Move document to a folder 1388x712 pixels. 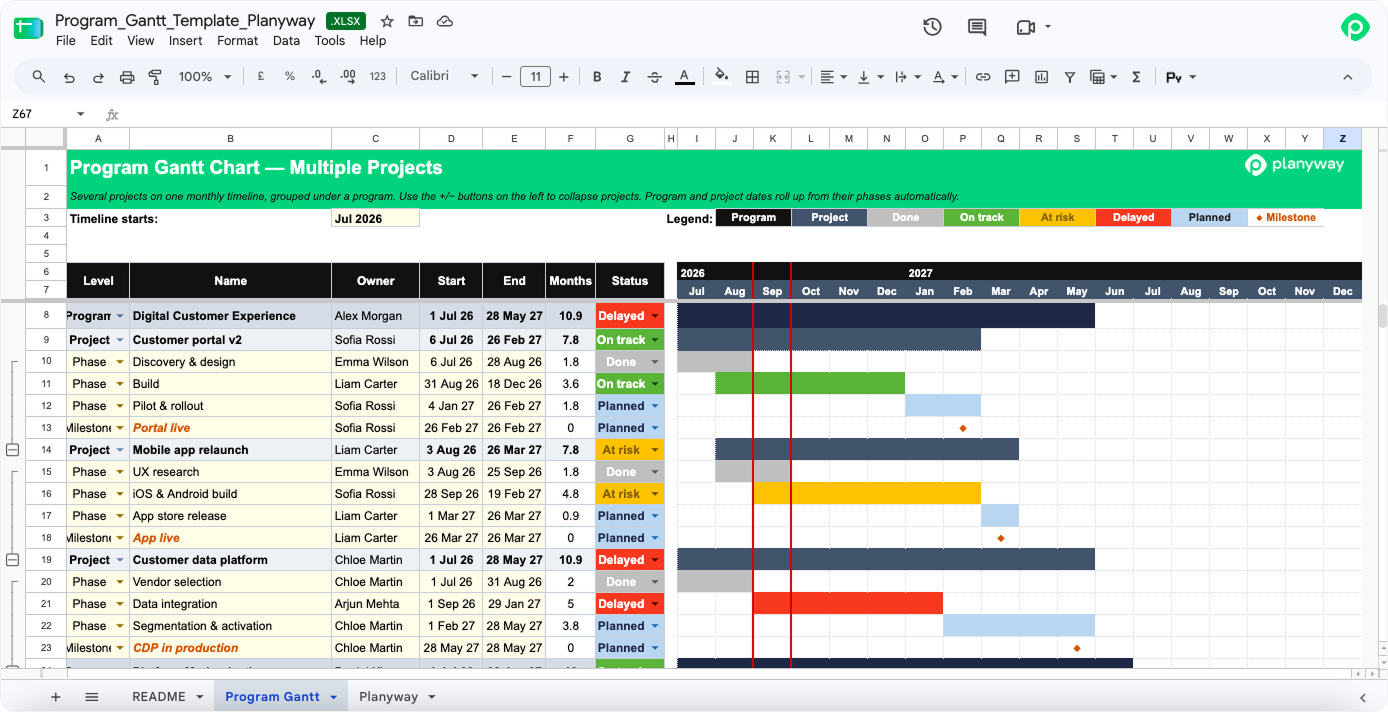pos(416,21)
